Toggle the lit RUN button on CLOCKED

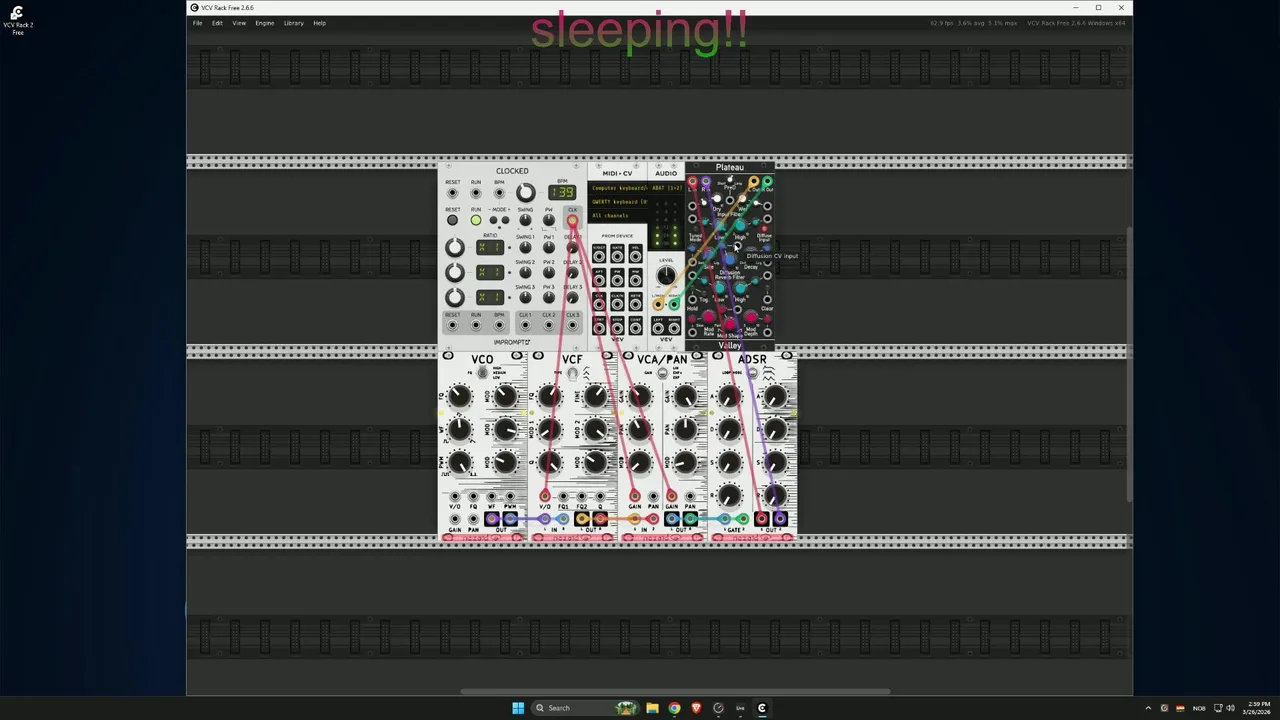pos(476,220)
